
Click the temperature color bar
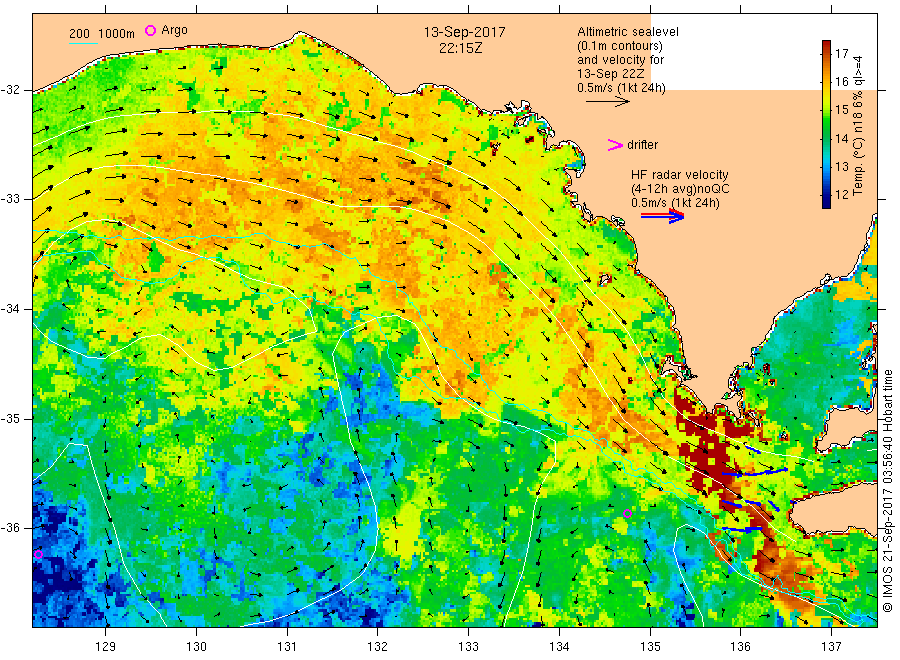[x=826, y=124]
